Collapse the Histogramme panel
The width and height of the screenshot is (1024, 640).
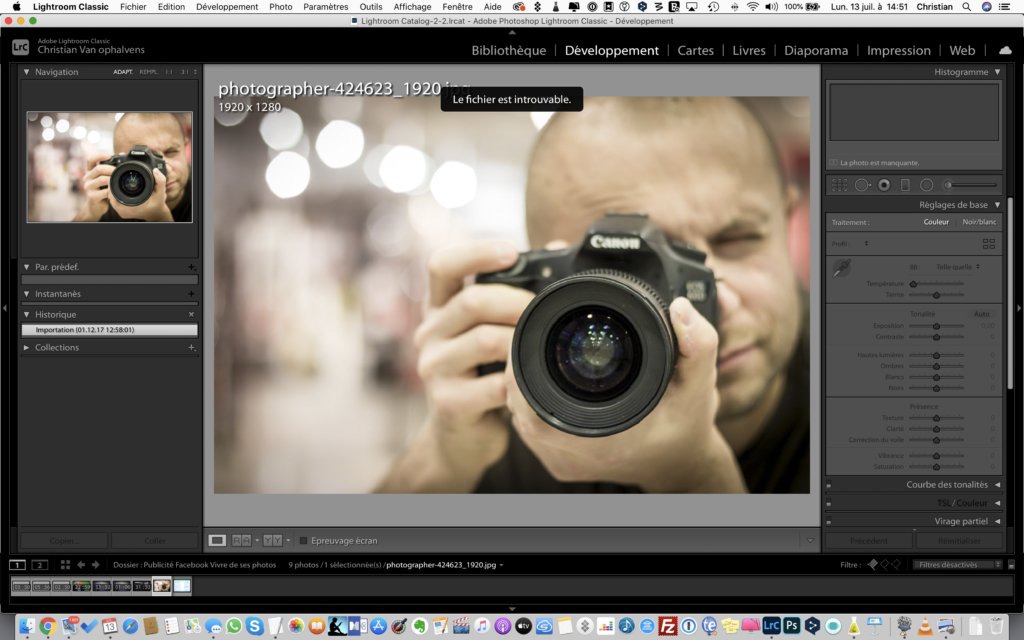coord(997,72)
